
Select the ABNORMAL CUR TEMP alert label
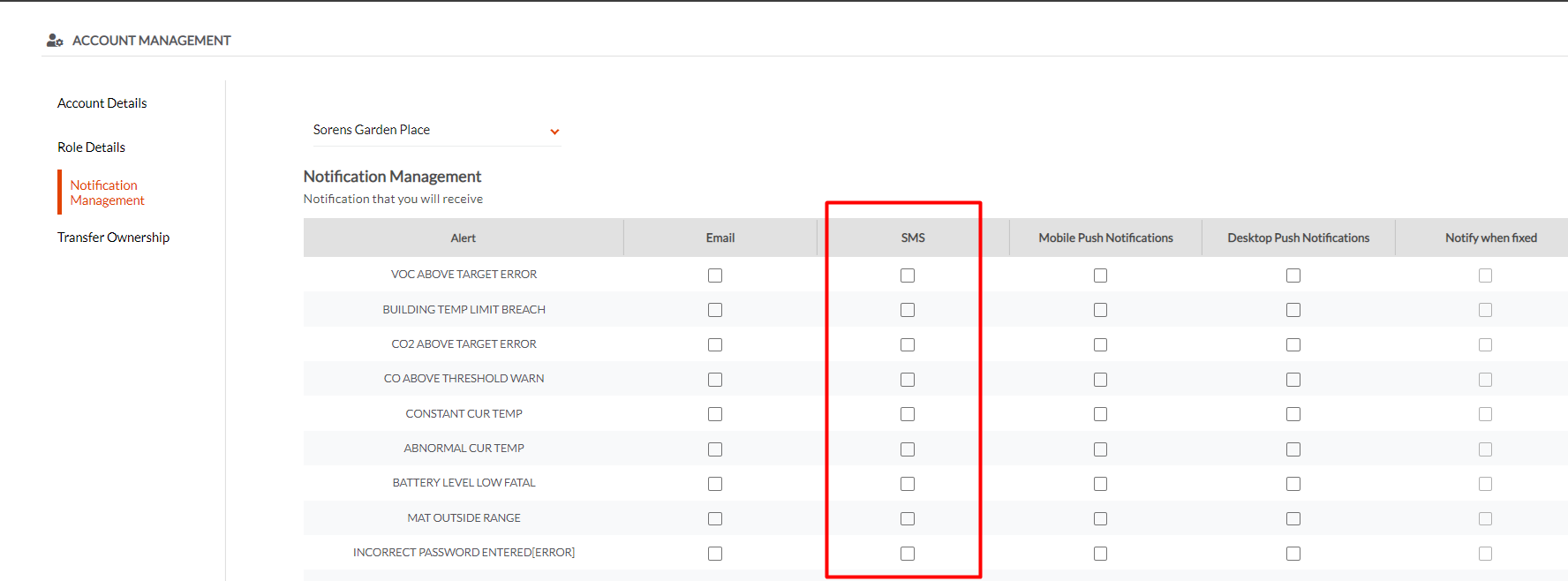pos(464,449)
